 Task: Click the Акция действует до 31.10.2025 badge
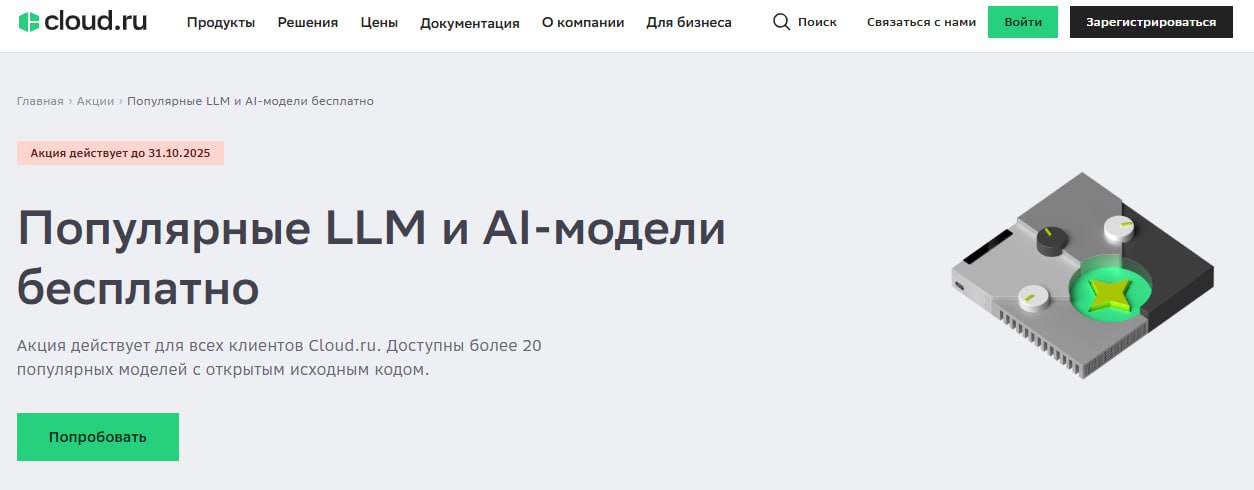tap(120, 153)
